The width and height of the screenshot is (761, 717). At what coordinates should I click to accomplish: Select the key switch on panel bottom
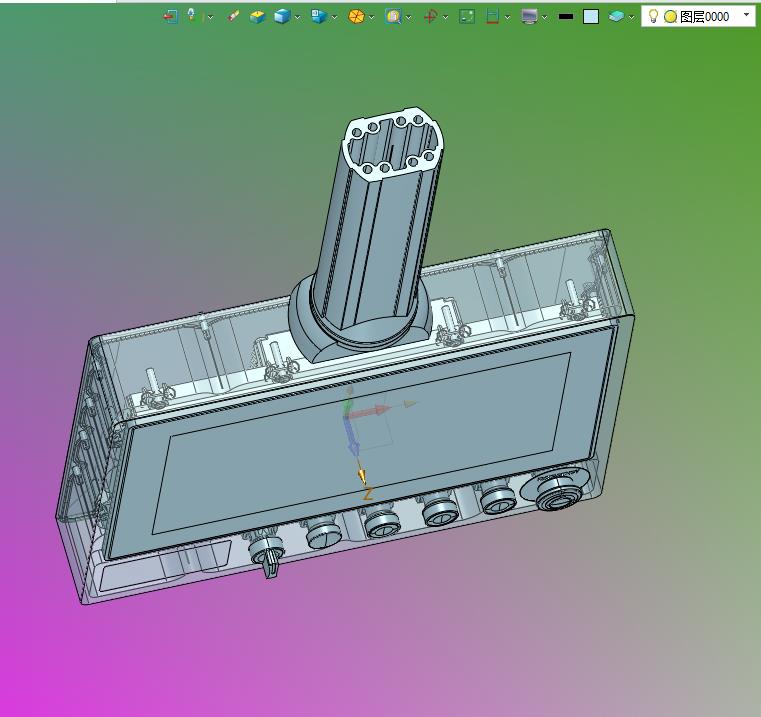click(x=266, y=554)
